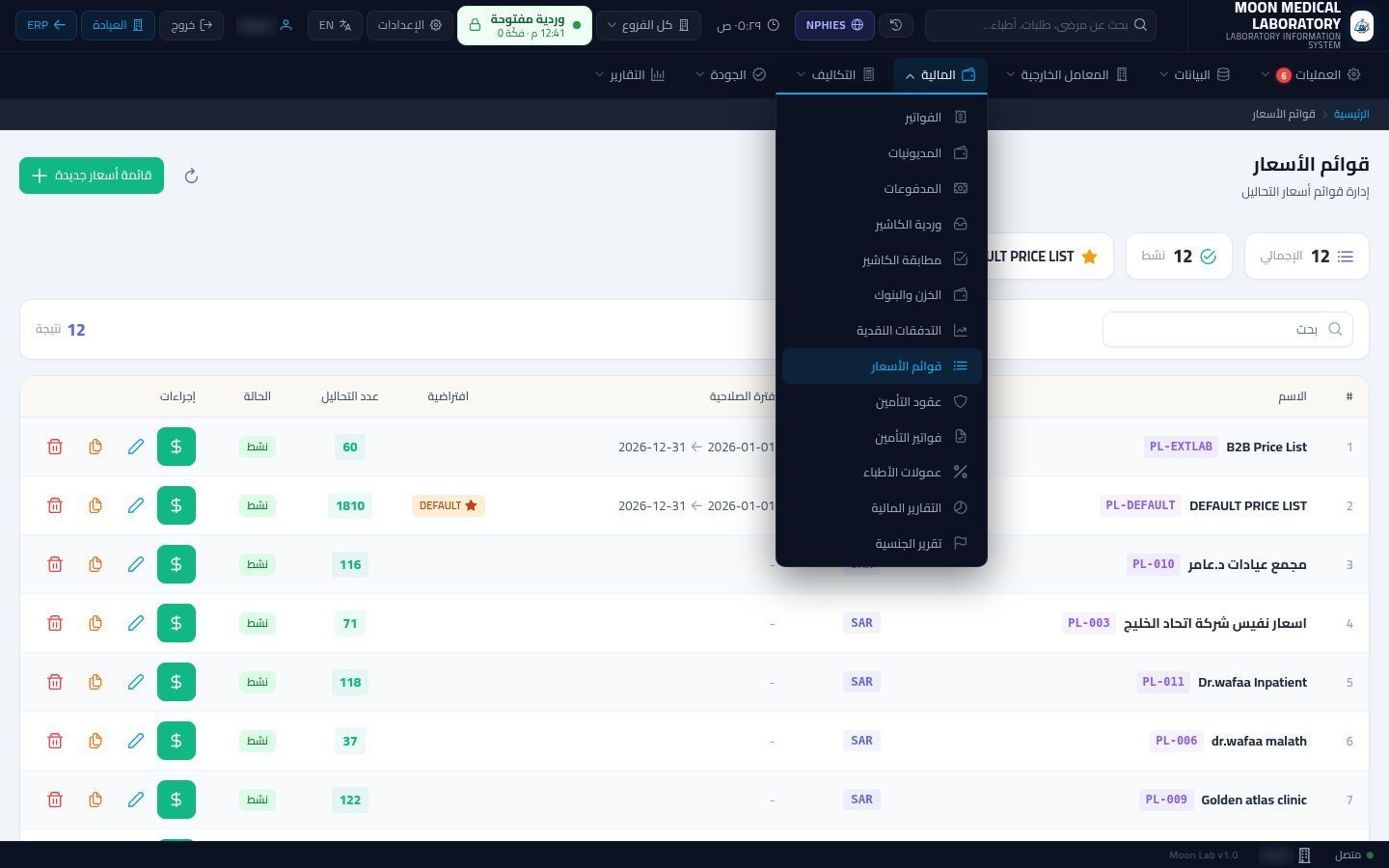Image resolution: width=1389 pixels, height=868 pixels.
Task: Select الفواتير from the finance menu
Action: point(882,118)
